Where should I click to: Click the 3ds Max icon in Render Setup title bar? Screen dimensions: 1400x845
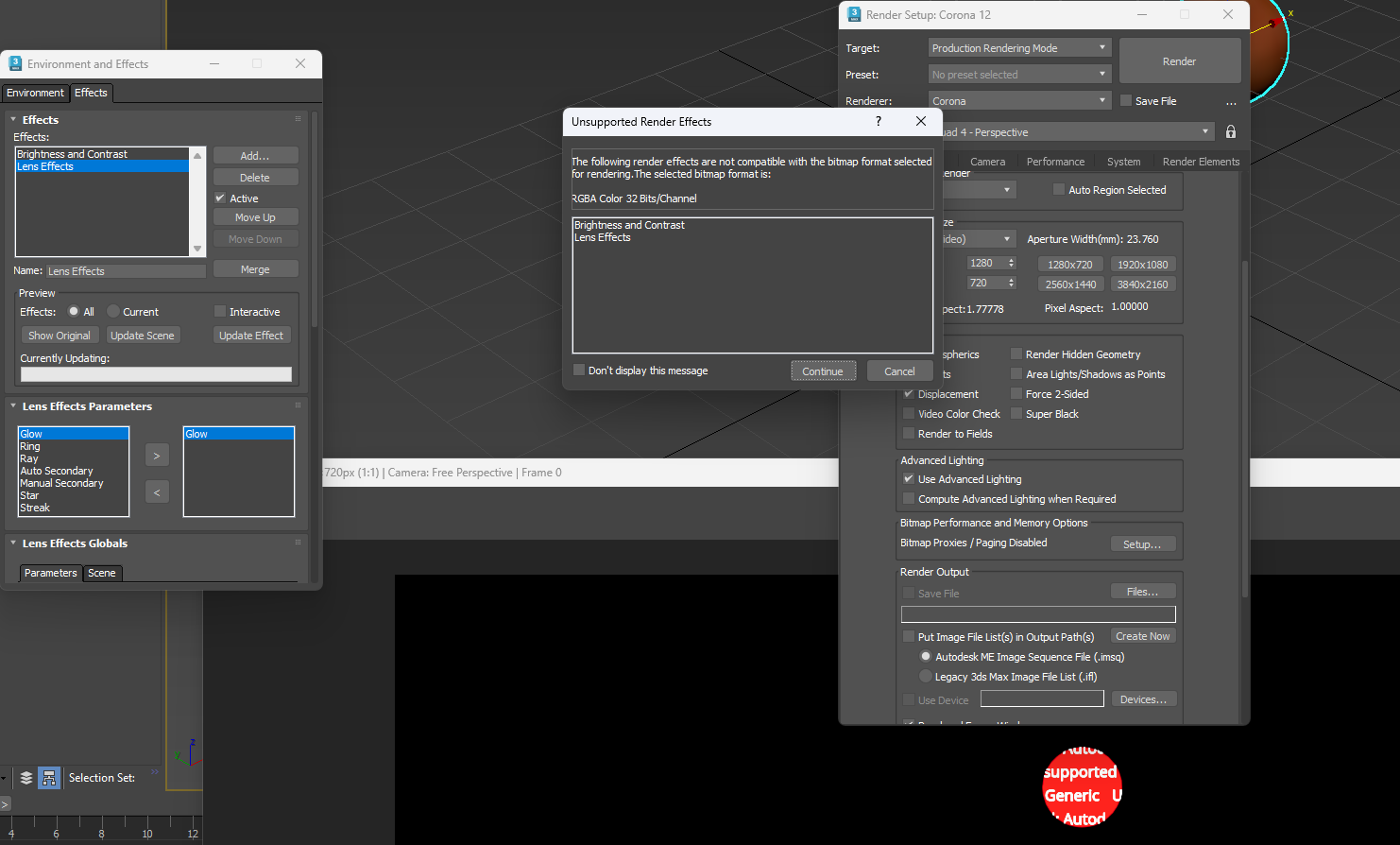854,14
